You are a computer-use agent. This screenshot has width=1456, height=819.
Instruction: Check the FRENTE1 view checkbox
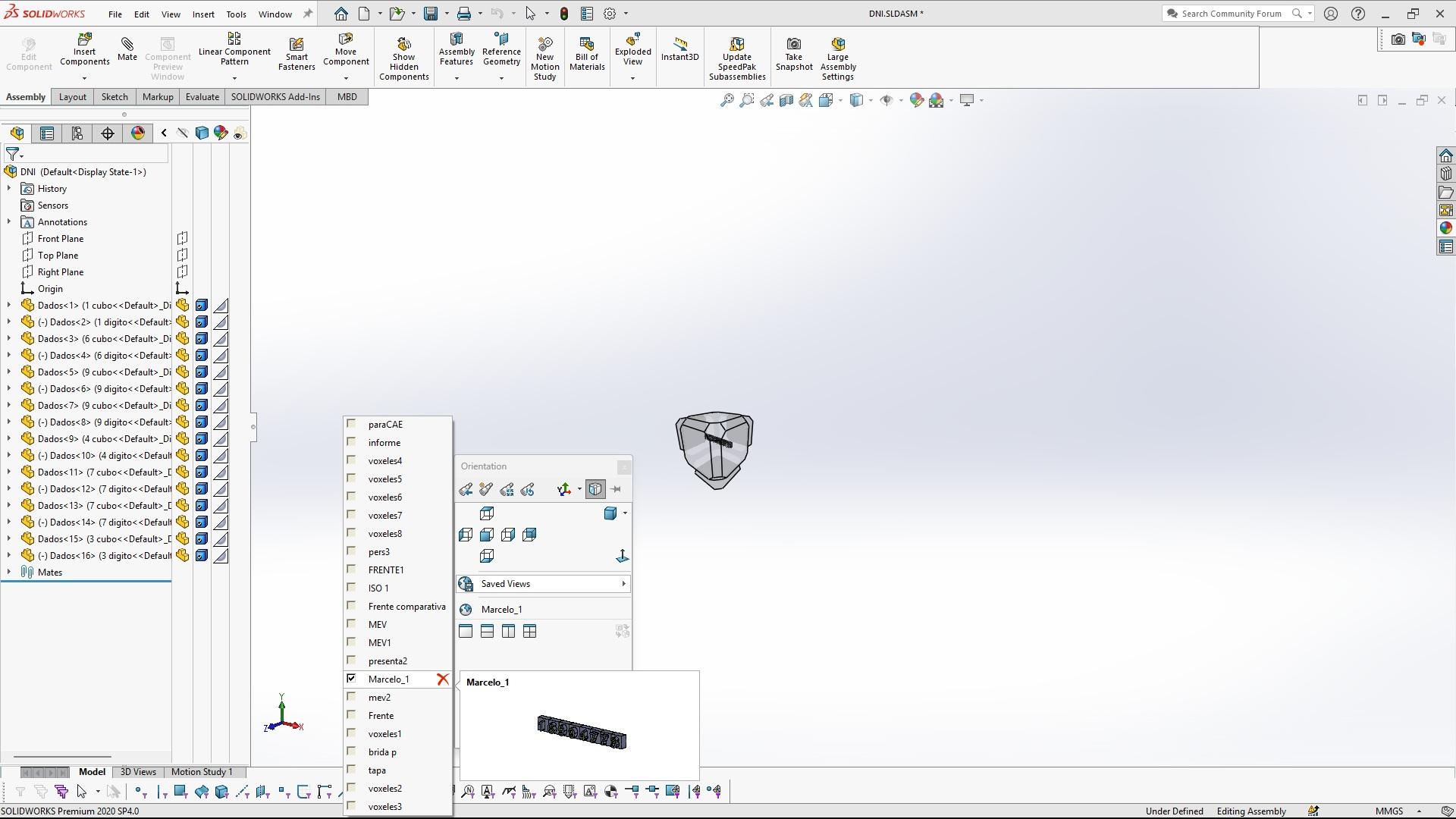tap(351, 570)
